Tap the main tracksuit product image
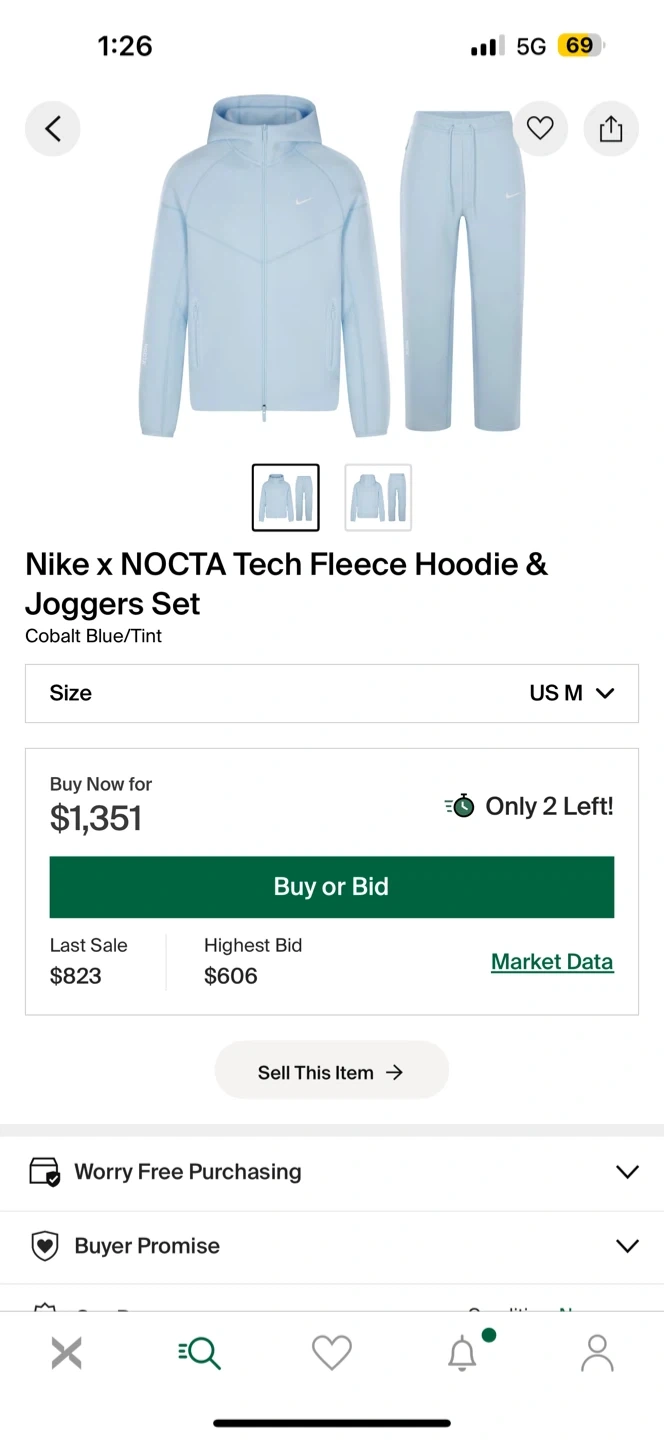Viewport: 664px width, 1440px height. pyautogui.click(x=332, y=270)
